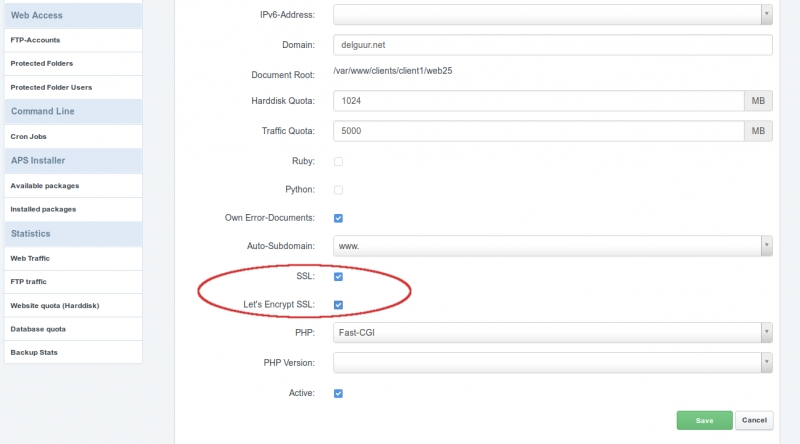The width and height of the screenshot is (800, 444).
Task: Enable the Ruby checkbox
Action: (x=338, y=161)
